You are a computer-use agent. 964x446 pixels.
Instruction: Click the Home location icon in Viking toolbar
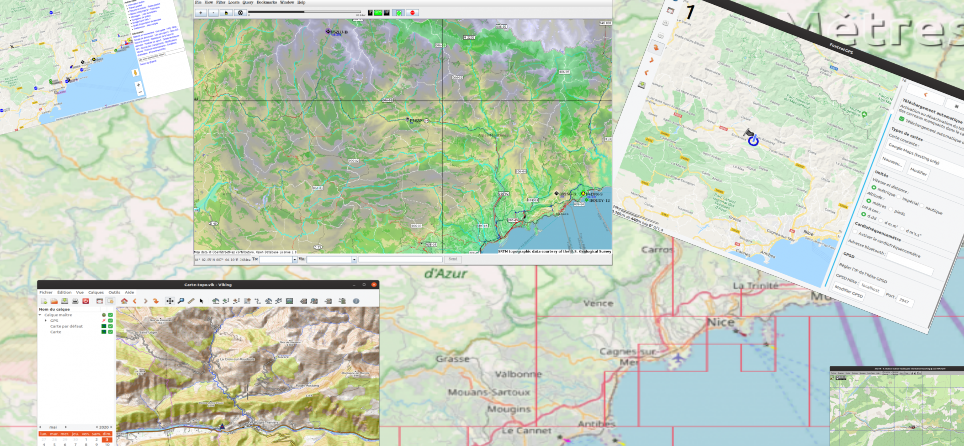(x=124, y=301)
